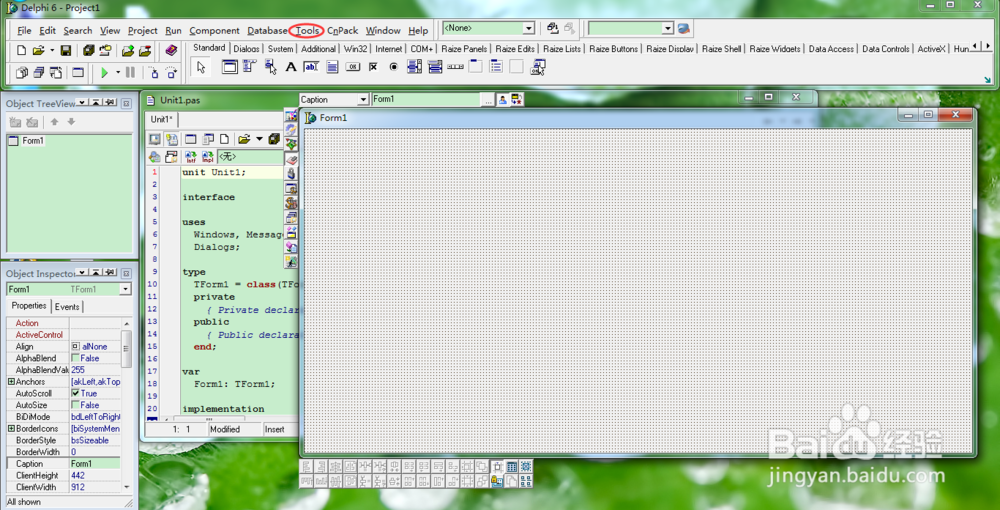Open the Form1 TForm1 object selector dropdown
The image size is (1000, 510).
click(125, 289)
